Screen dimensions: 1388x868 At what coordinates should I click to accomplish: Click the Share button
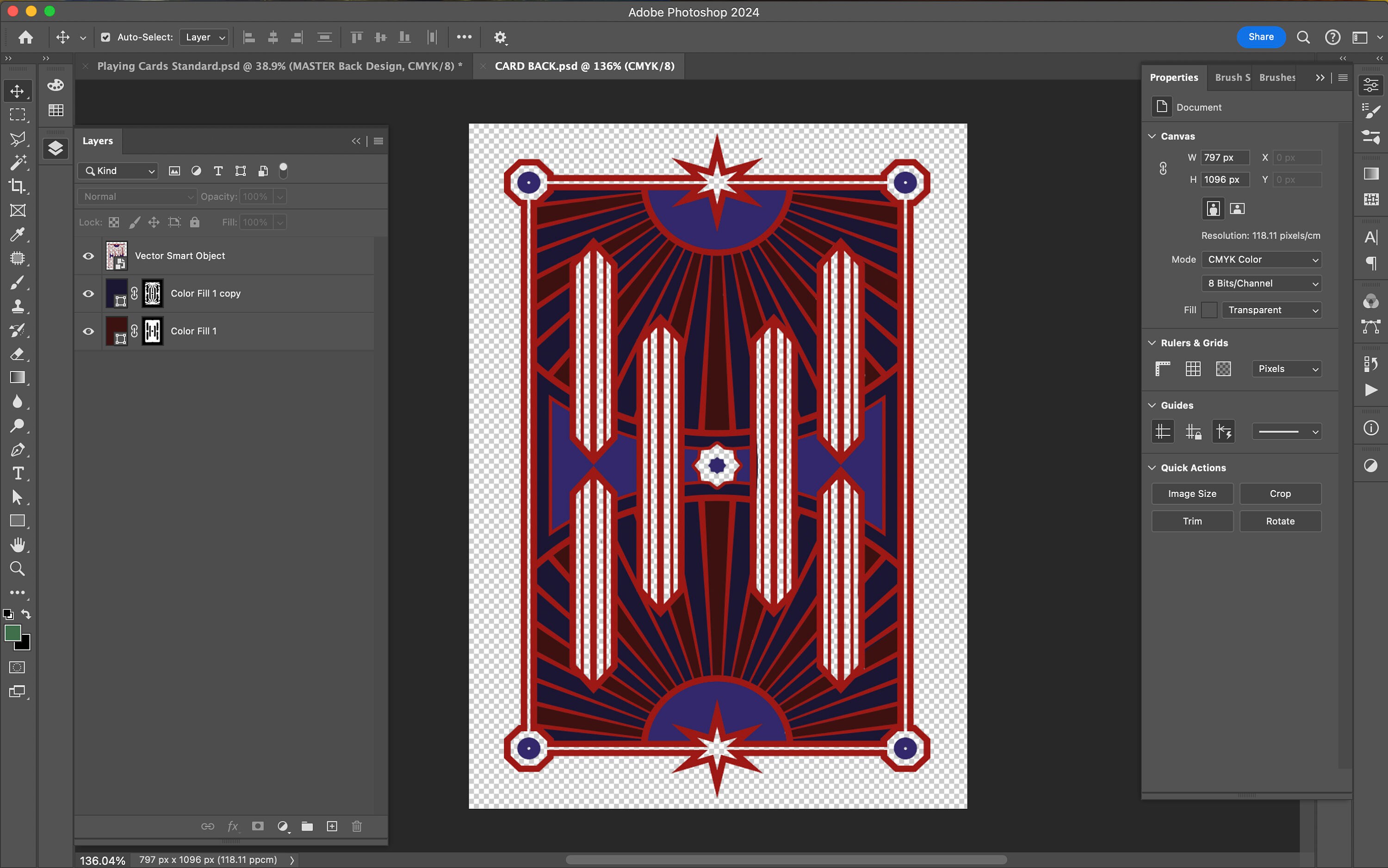(x=1261, y=37)
